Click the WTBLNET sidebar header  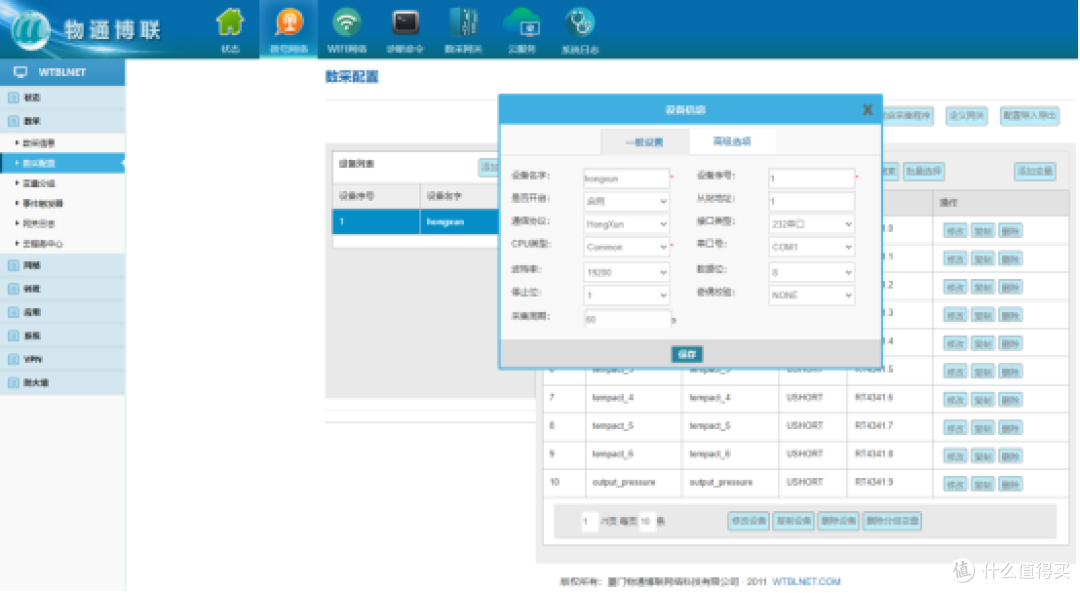pos(63,72)
